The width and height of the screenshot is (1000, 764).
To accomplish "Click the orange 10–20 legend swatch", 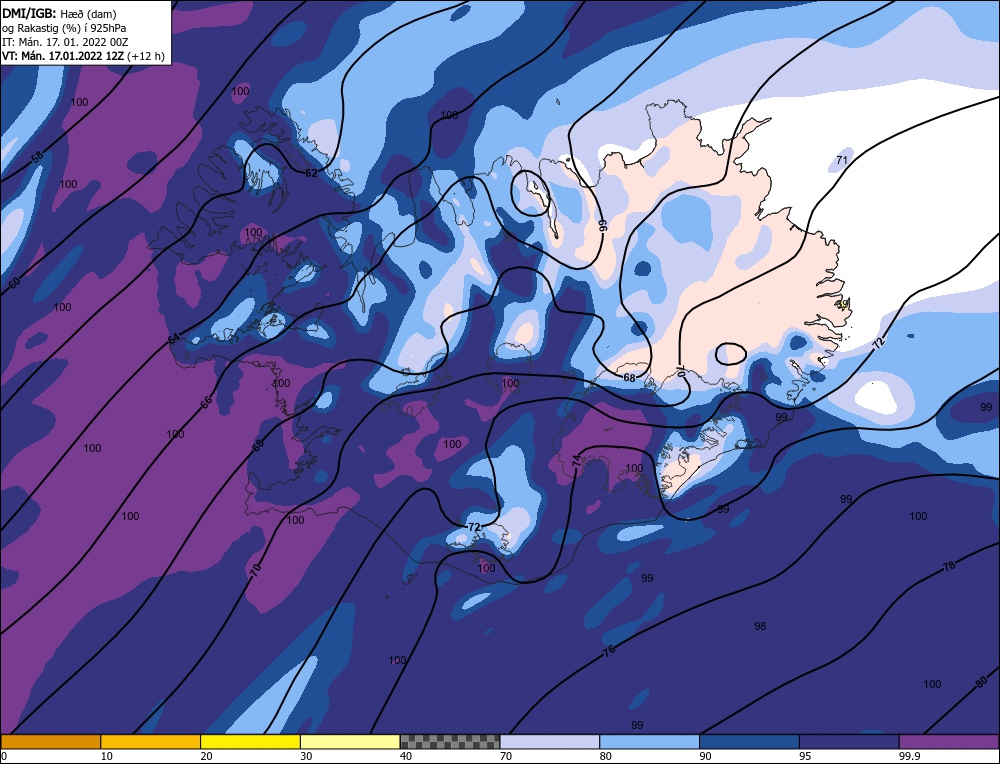I will [151, 742].
